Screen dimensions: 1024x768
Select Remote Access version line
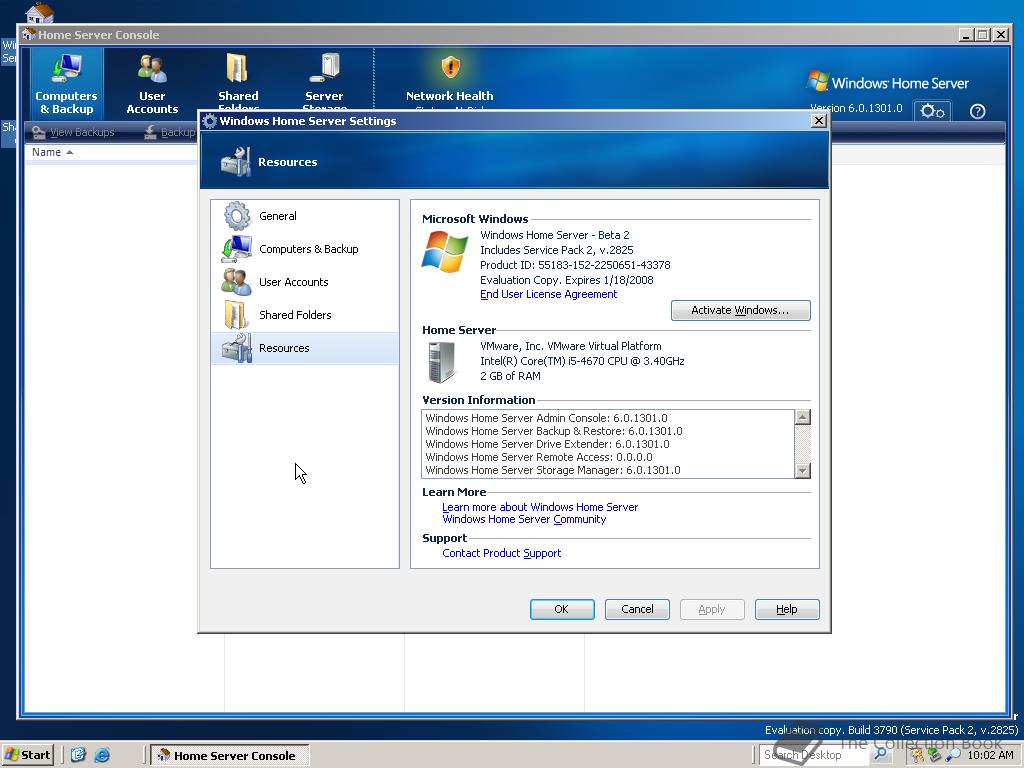point(539,457)
